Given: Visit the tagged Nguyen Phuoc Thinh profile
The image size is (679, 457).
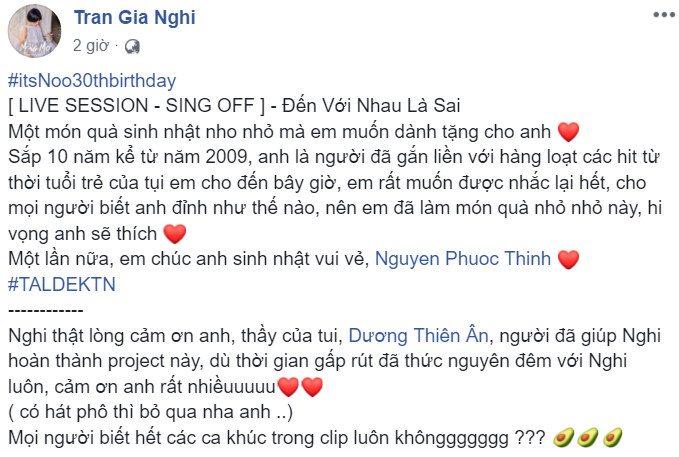Looking at the screenshot, I should pos(462,259).
